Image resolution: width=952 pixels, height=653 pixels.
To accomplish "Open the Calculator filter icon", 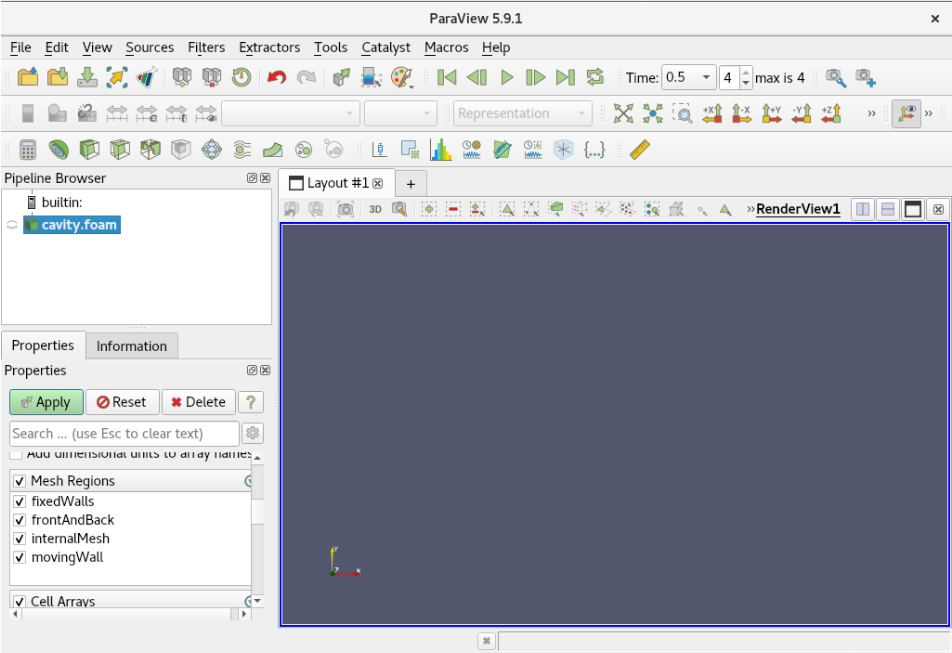I will [x=28, y=149].
